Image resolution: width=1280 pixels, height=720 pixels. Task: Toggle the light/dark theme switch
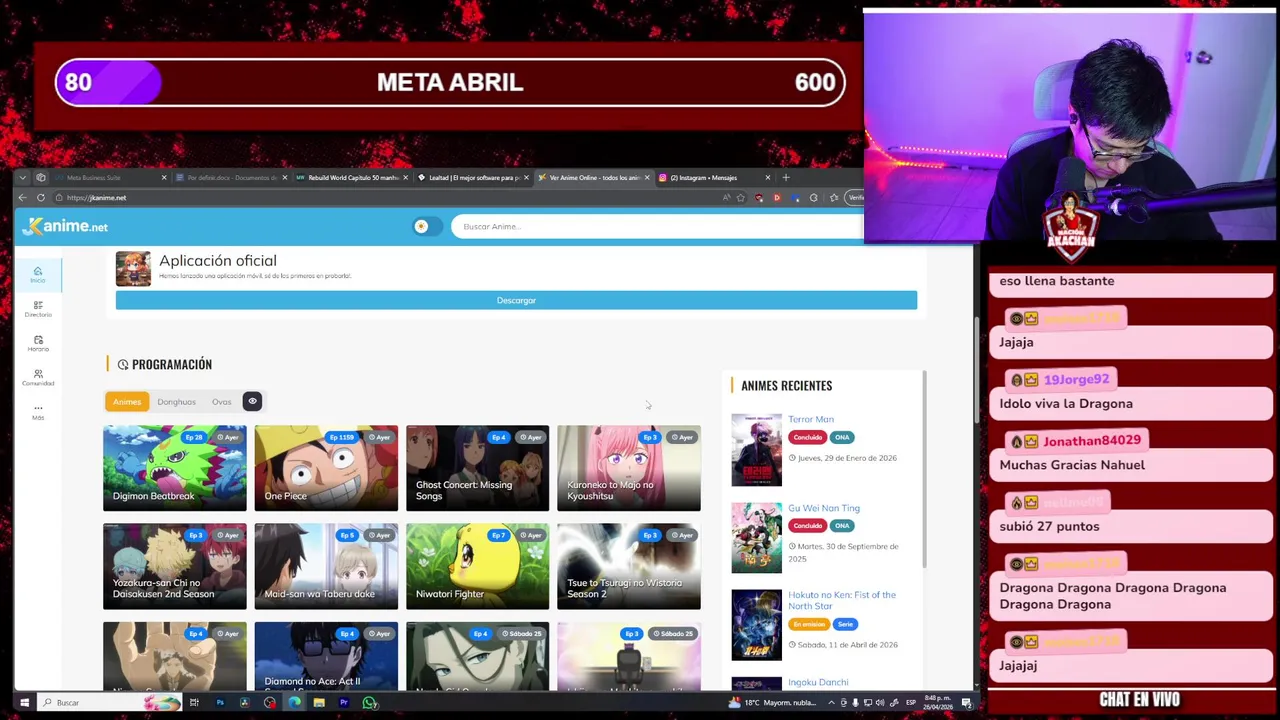click(426, 226)
